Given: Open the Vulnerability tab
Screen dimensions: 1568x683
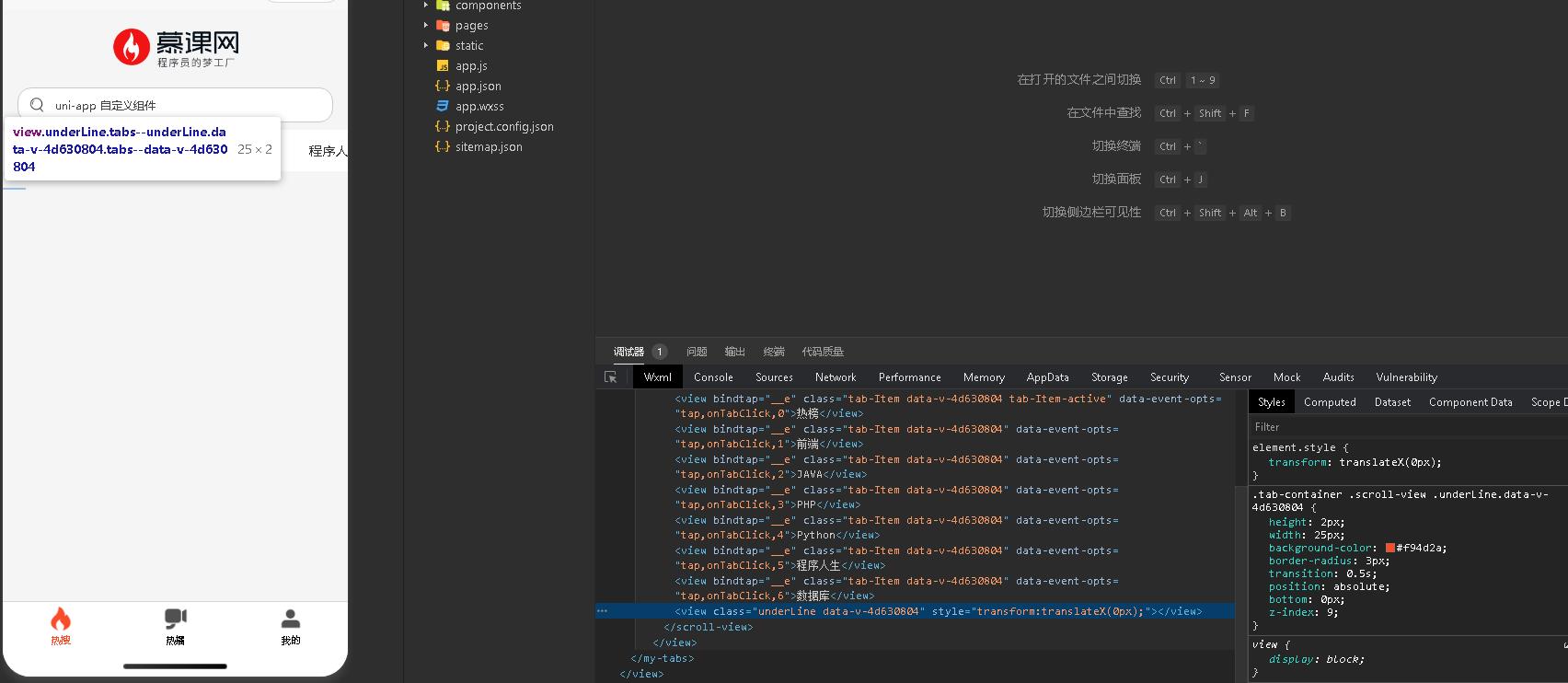Looking at the screenshot, I should click(x=1406, y=377).
